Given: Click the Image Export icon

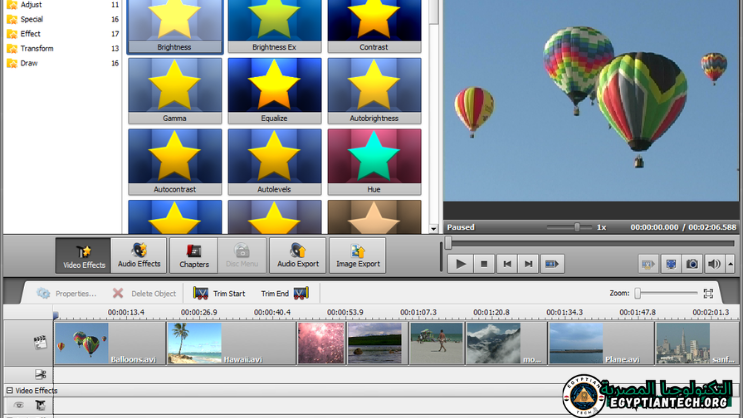Looking at the screenshot, I should pyautogui.click(x=357, y=255).
